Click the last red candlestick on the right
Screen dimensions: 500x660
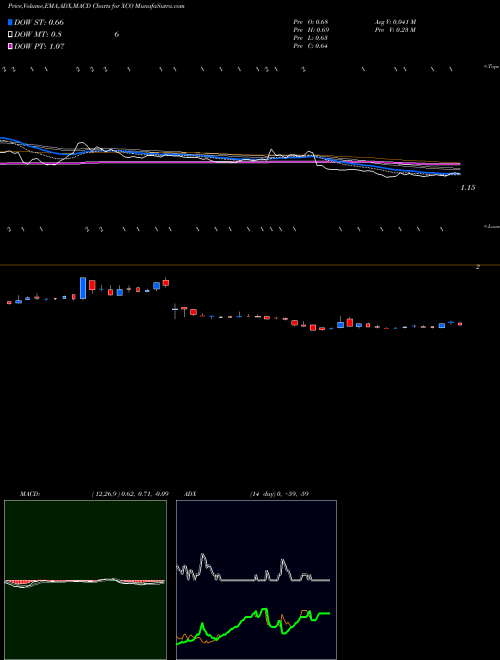pos(460,324)
